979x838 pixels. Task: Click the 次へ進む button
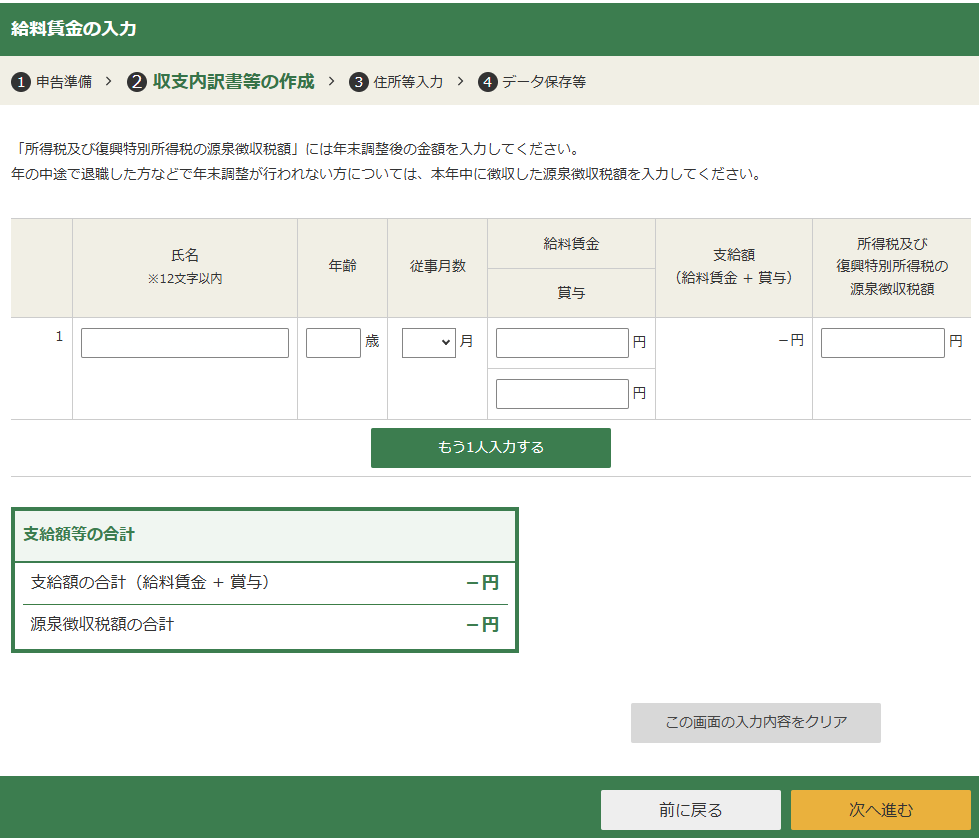click(881, 809)
